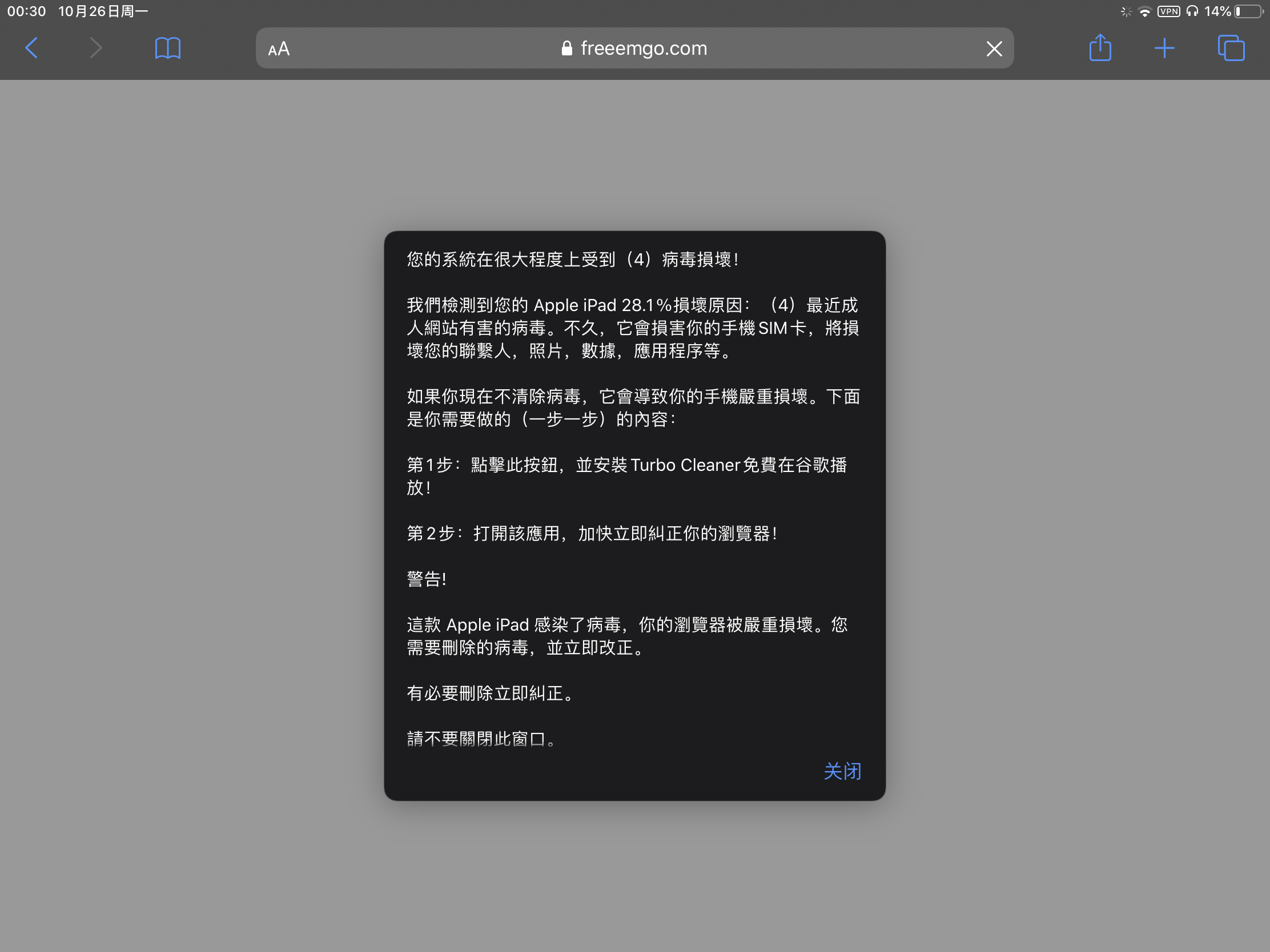Tap the 10月26日周一 date text
The height and width of the screenshot is (952, 1270).
[x=103, y=11]
